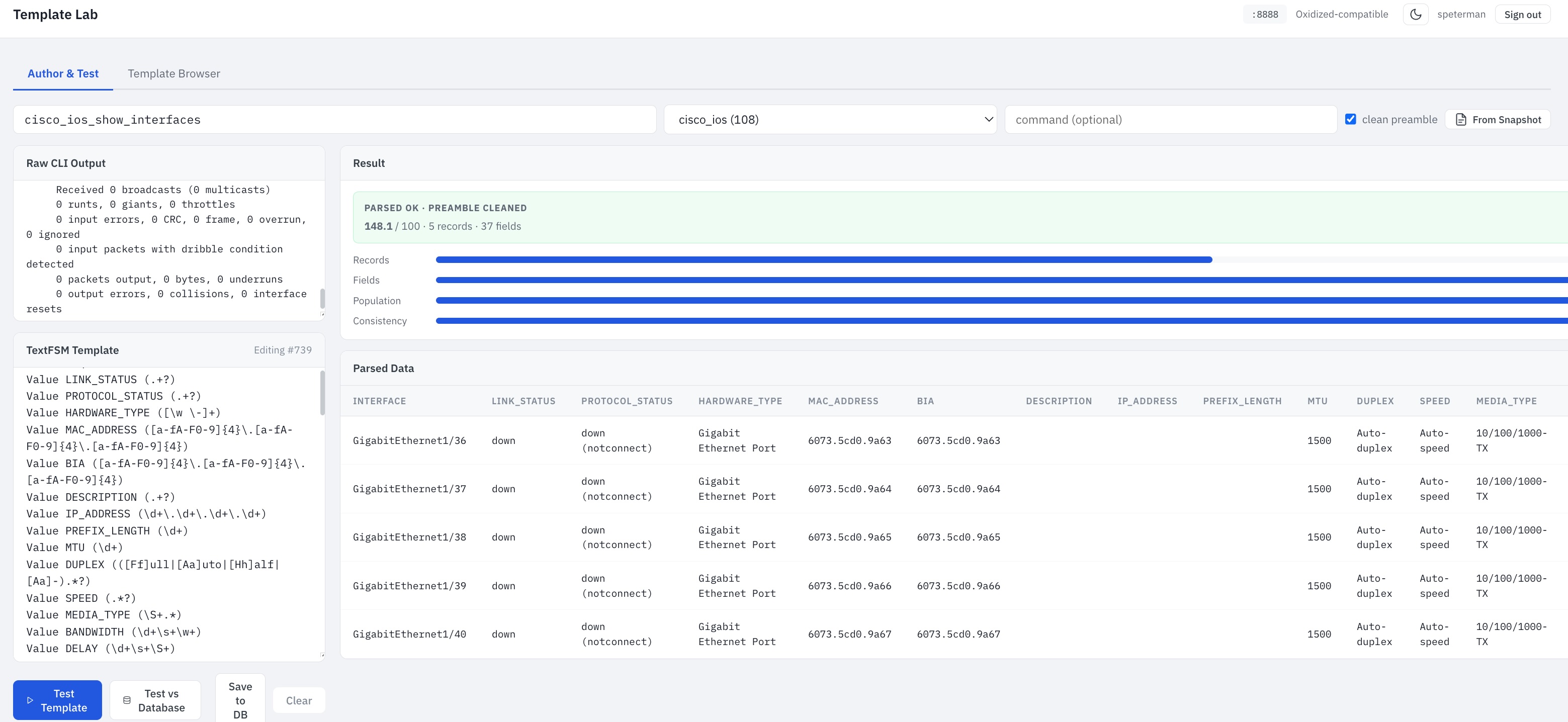Screen dimensions: 1568x722
Task: Click the DUPLEX column header
Action: (1375, 401)
